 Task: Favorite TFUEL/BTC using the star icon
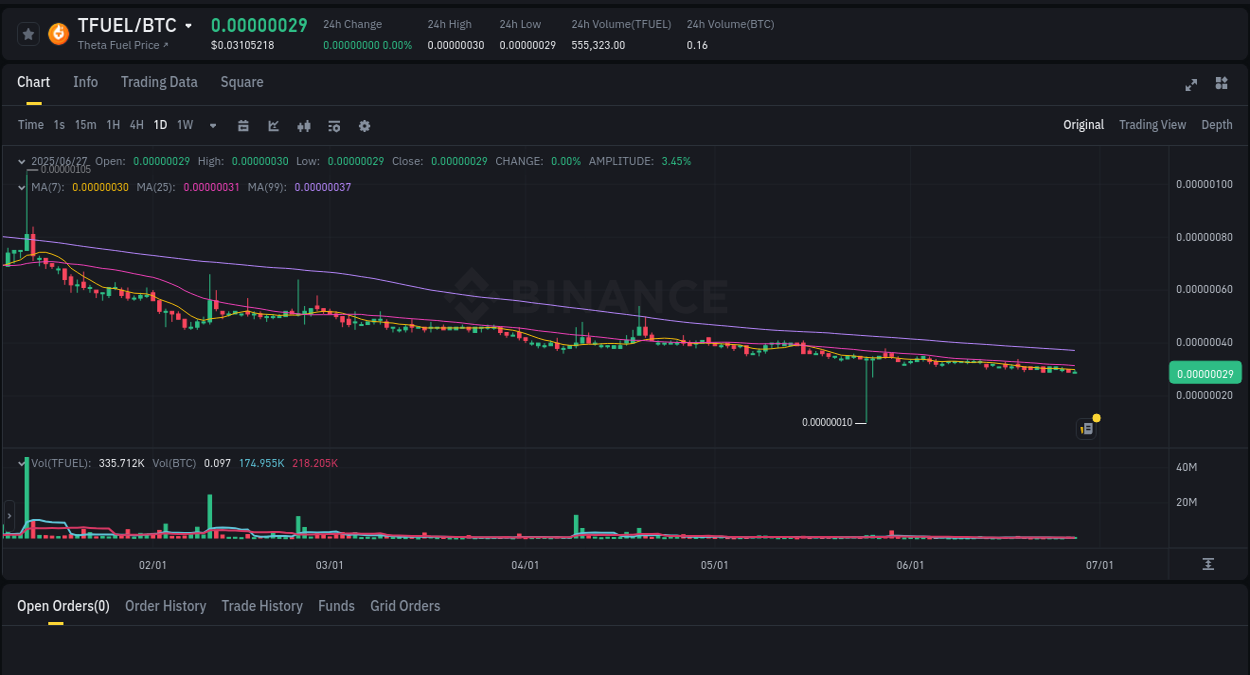click(28, 33)
